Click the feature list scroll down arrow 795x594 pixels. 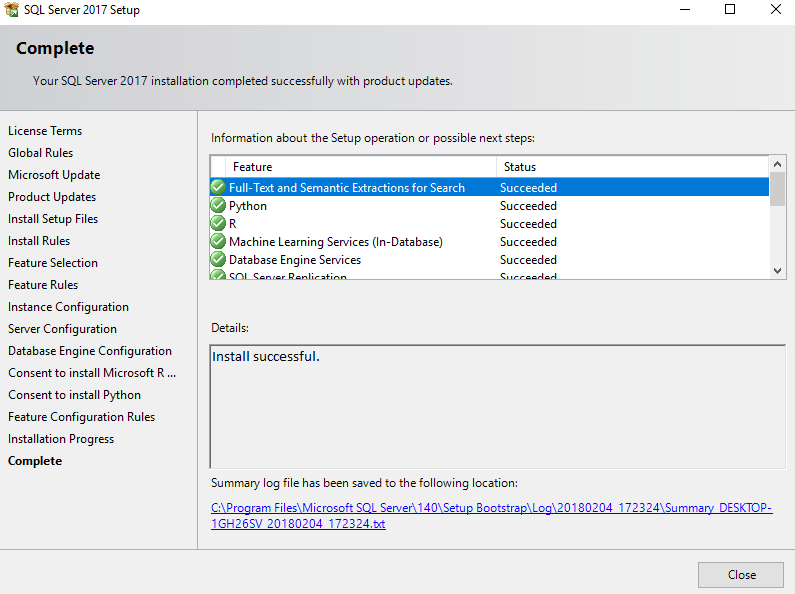click(x=777, y=271)
